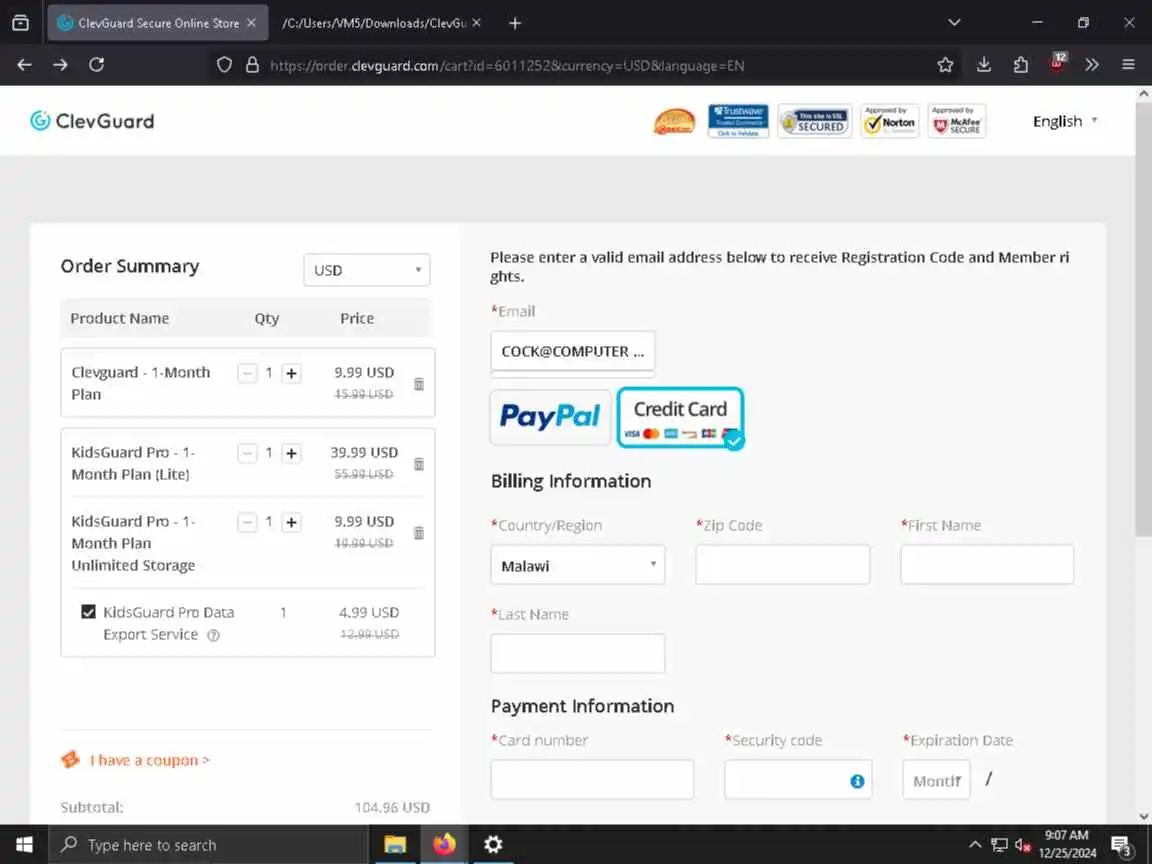Reload the current page
The width and height of the screenshot is (1152, 864).
96,65
